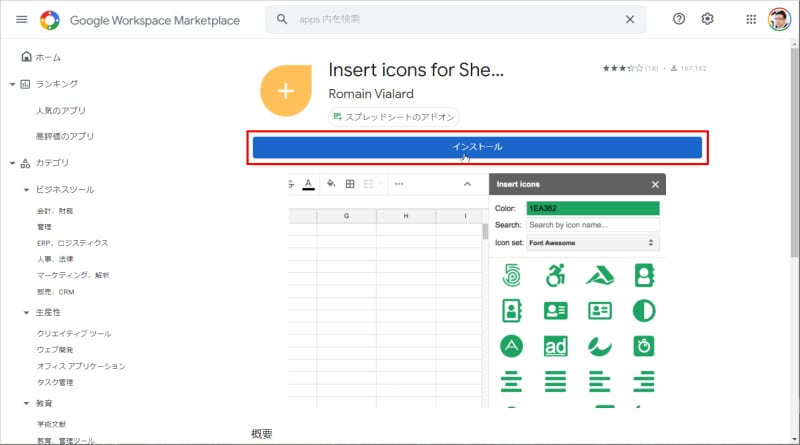Select 学術文献 category

pyautogui.click(x=51, y=424)
